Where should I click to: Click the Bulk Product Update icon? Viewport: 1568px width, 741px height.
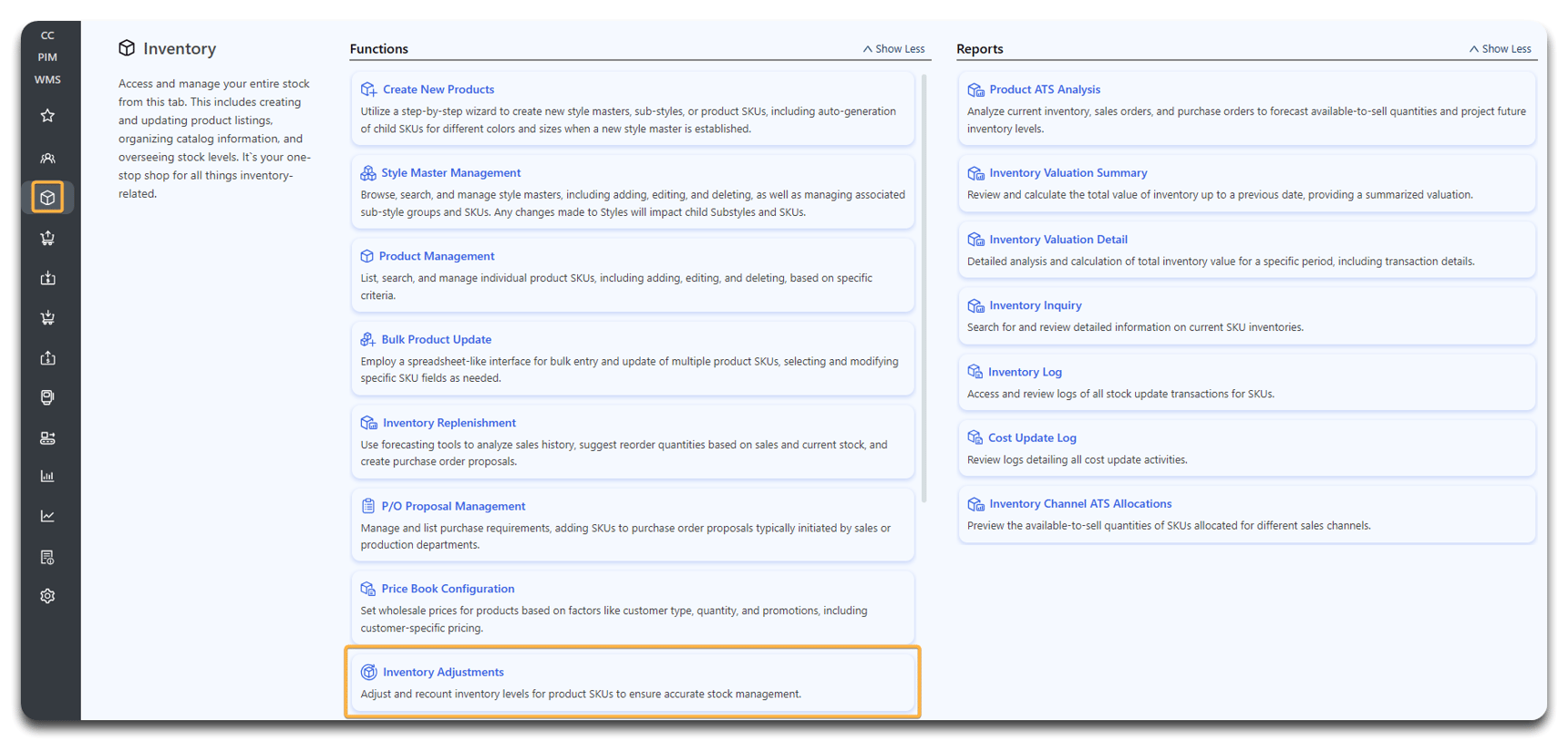(x=368, y=339)
